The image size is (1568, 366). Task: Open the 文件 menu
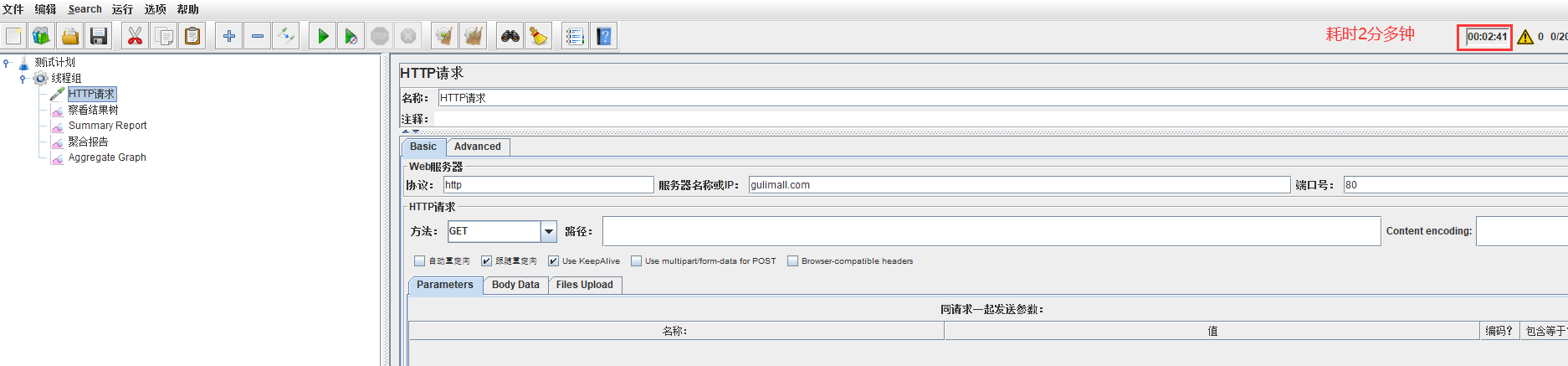(x=13, y=9)
